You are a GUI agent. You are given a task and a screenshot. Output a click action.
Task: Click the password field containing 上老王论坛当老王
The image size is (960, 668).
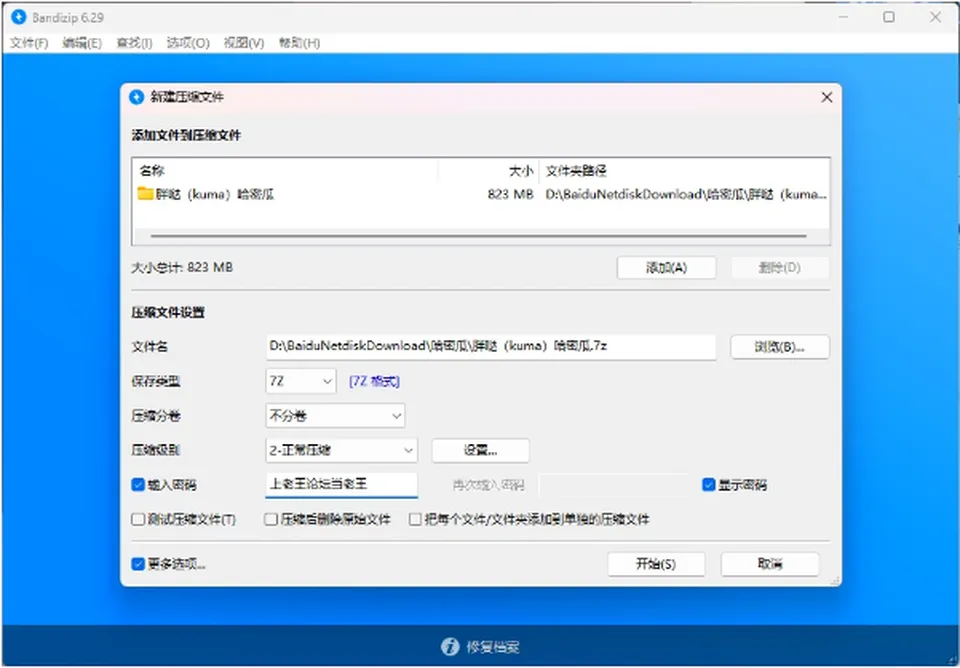tap(342, 485)
